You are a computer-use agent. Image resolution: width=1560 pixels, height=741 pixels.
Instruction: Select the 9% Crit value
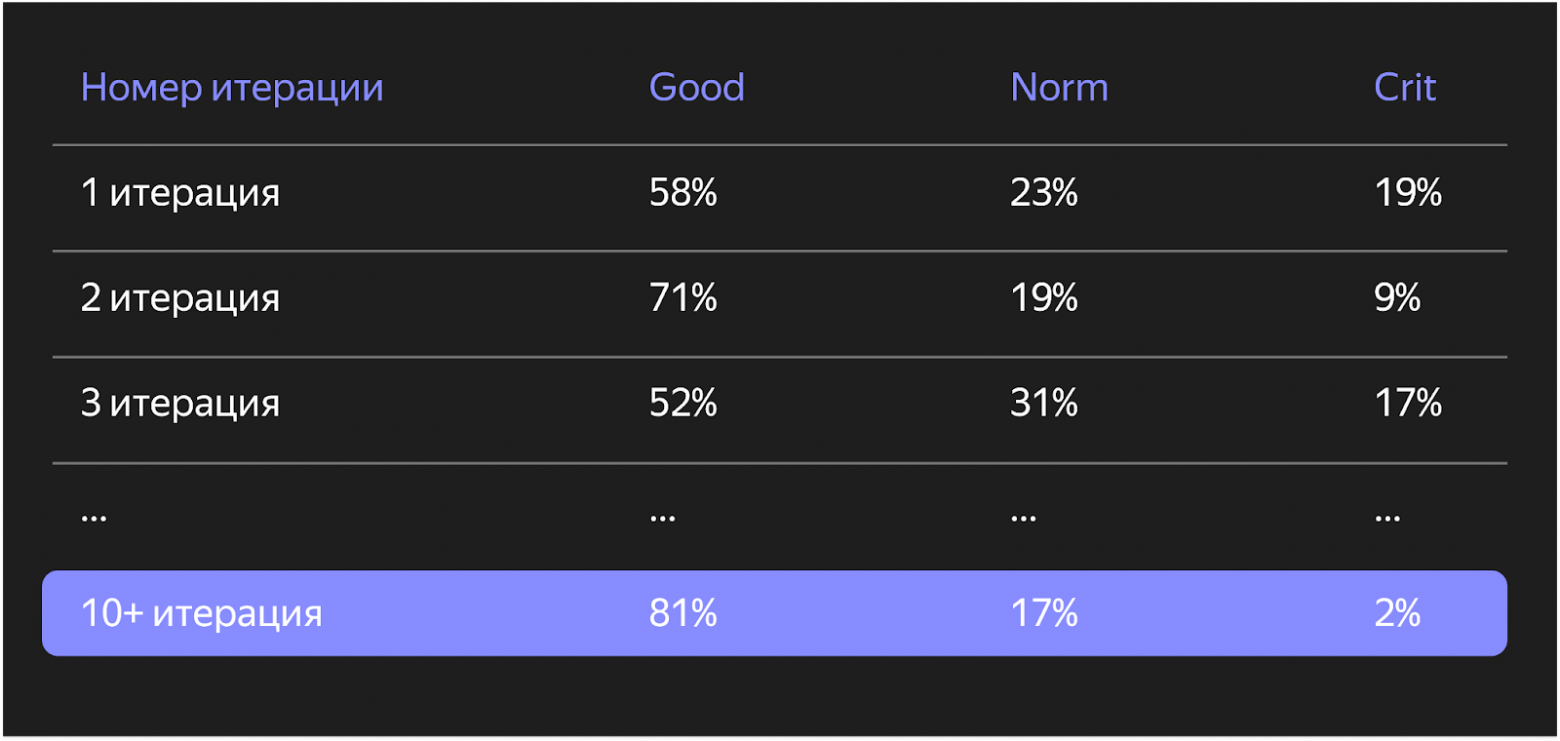point(1397,298)
